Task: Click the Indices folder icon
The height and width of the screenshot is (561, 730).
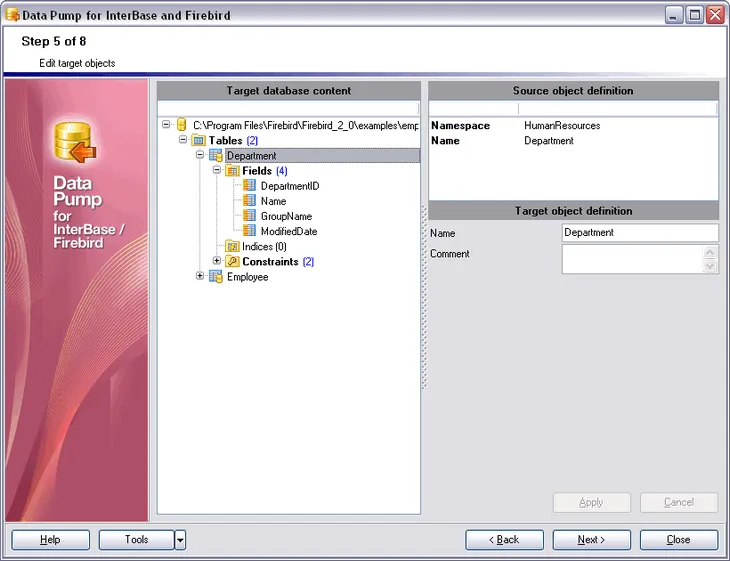Action: 232,246
